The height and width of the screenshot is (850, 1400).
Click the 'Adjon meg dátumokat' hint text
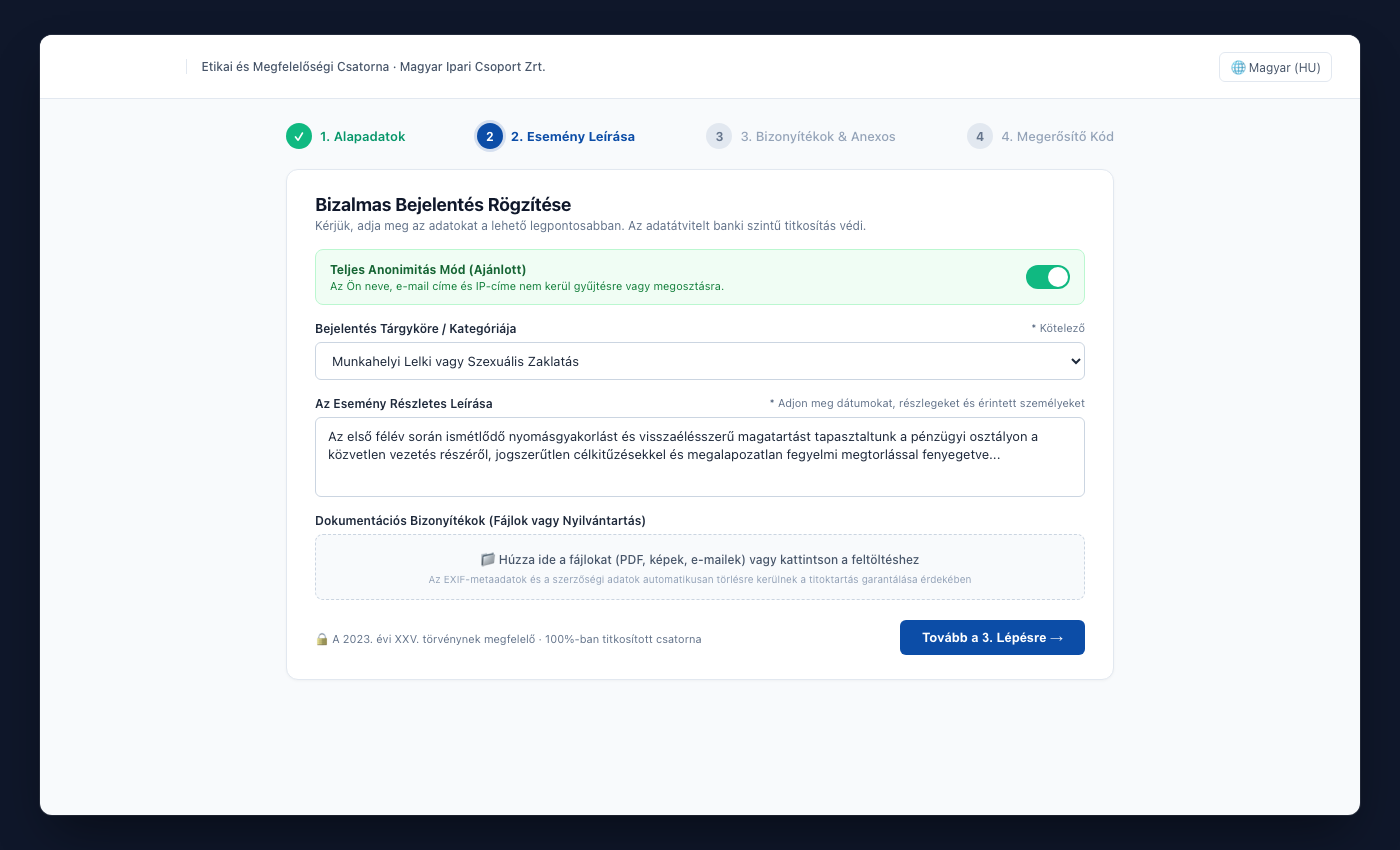point(927,403)
